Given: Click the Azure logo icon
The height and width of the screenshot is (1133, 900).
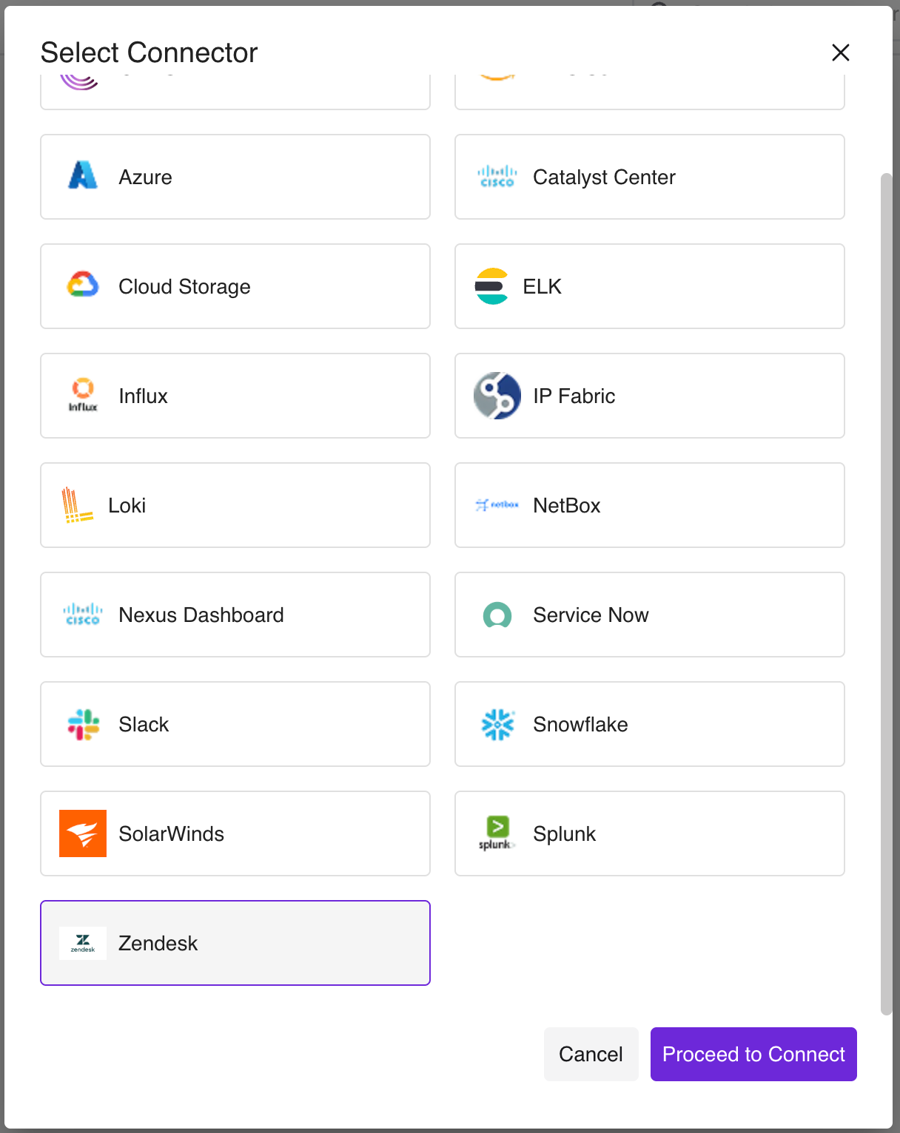Looking at the screenshot, I should click(x=83, y=177).
